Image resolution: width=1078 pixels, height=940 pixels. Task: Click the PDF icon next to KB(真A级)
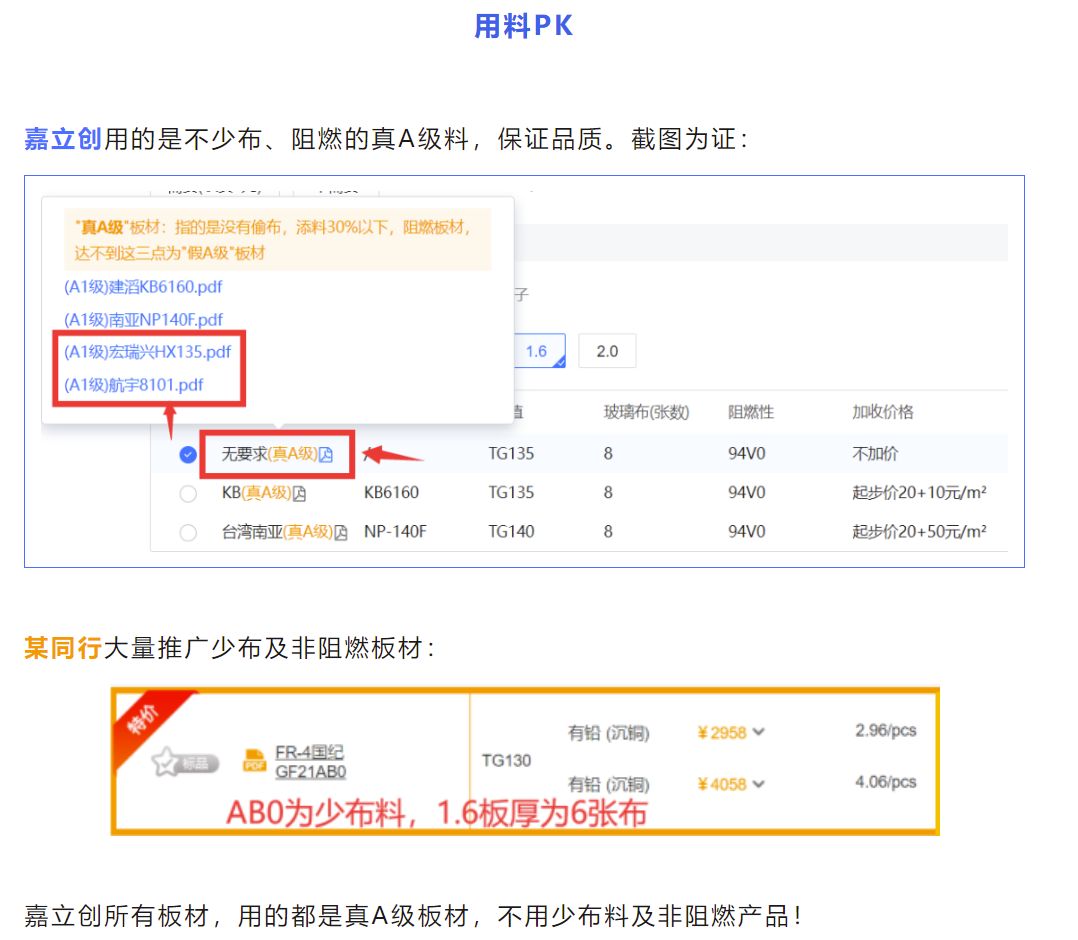pos(299,494)
